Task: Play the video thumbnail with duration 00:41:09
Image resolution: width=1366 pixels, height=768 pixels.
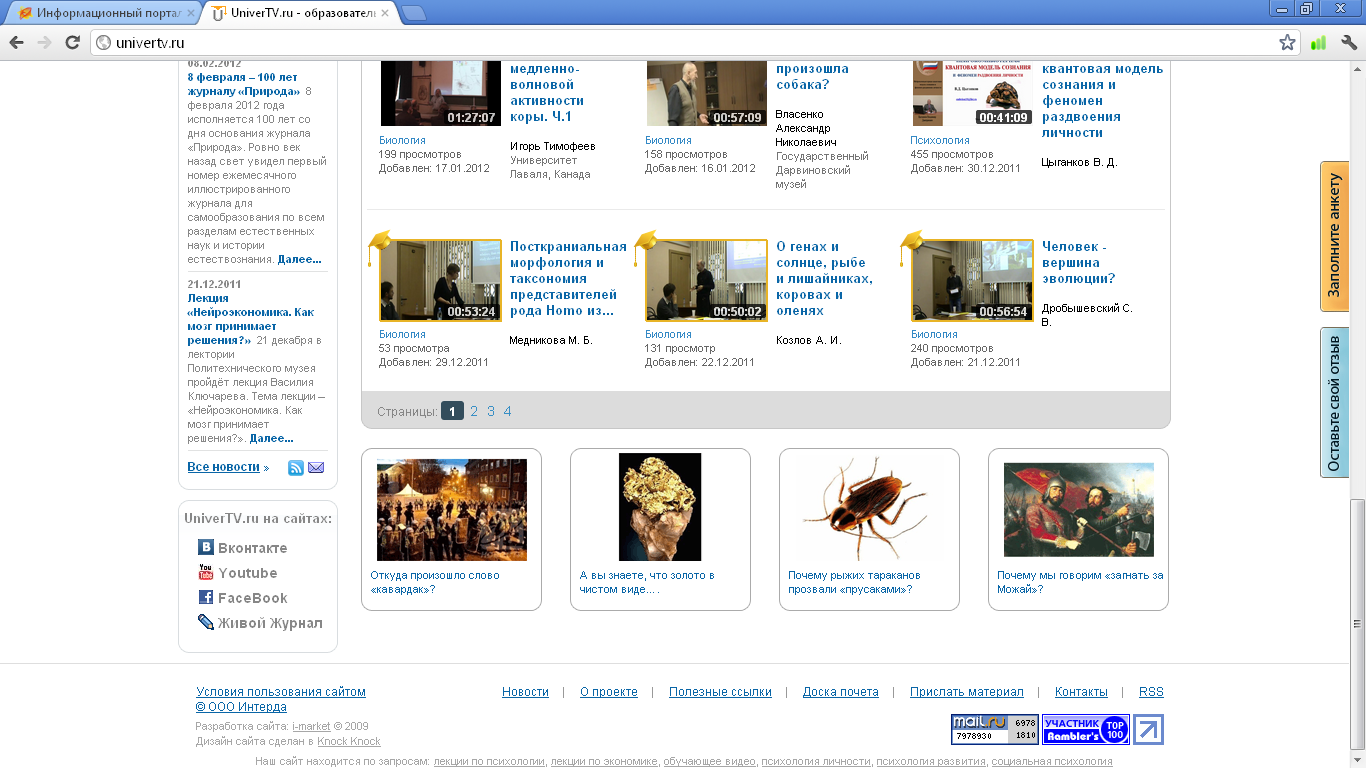Action: pyautogui.click(x=972, y=93)
